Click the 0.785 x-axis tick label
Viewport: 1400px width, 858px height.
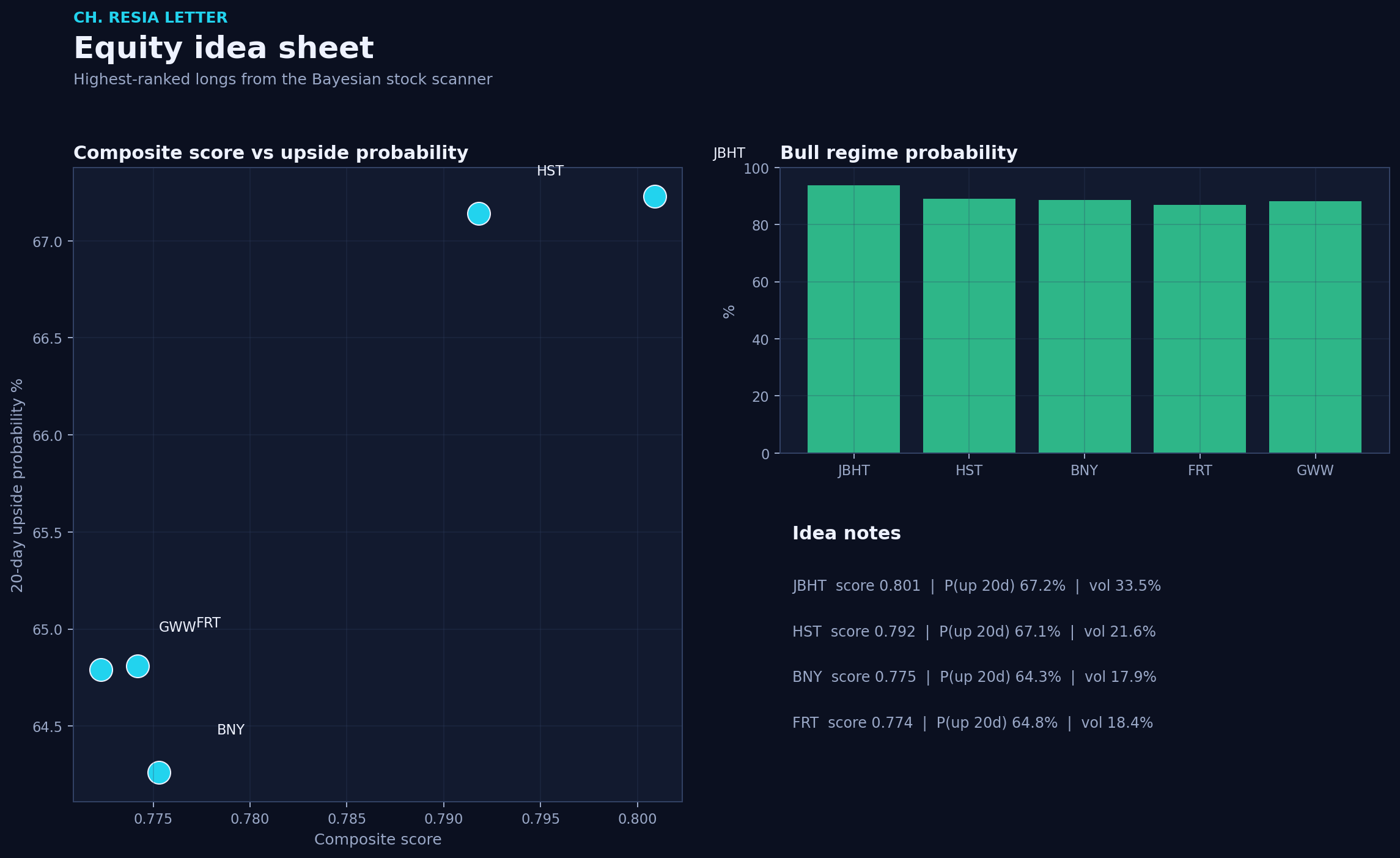[347, 819]
